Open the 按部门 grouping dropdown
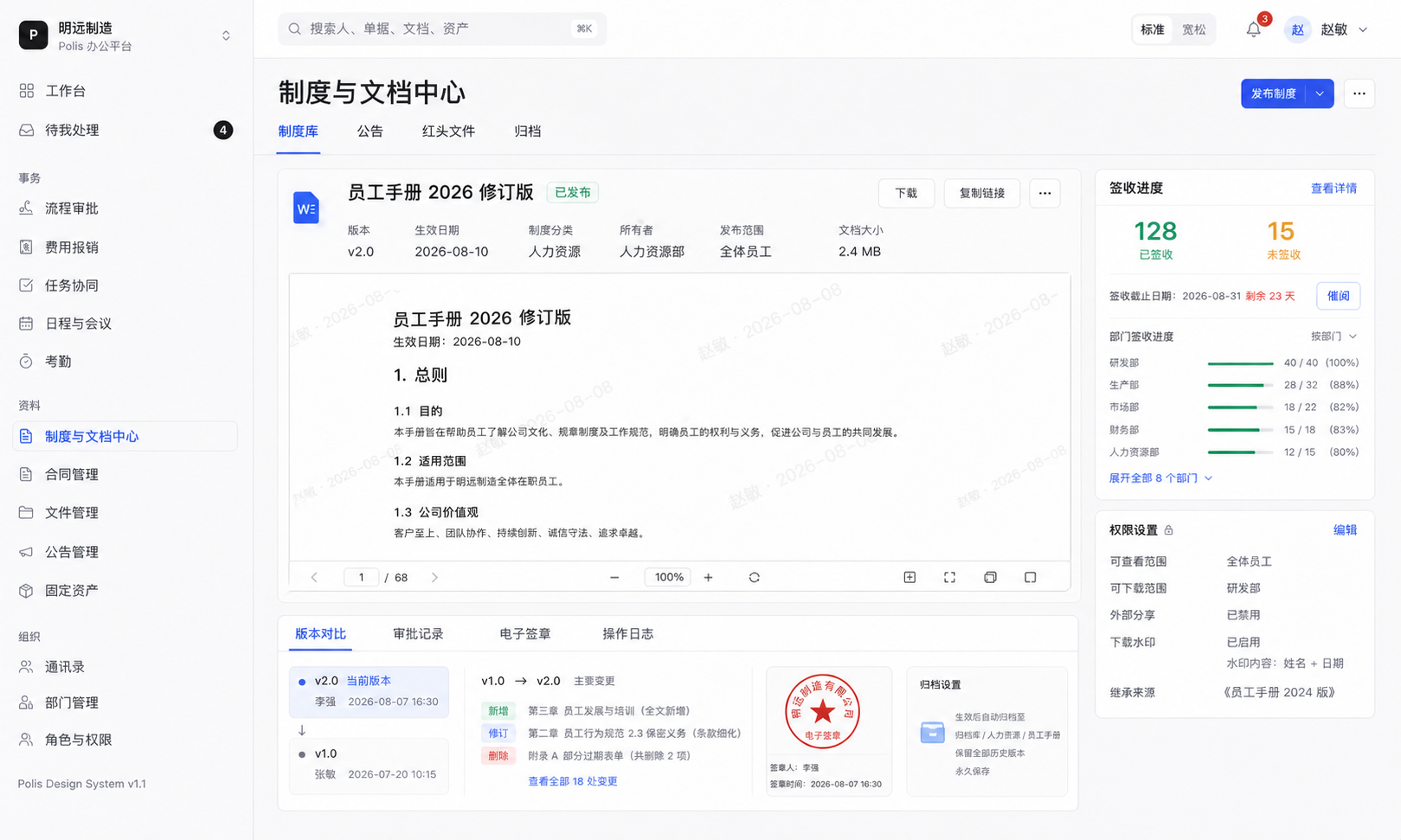The width and height of the screenshot is (1401, 840). point(1334,336)
